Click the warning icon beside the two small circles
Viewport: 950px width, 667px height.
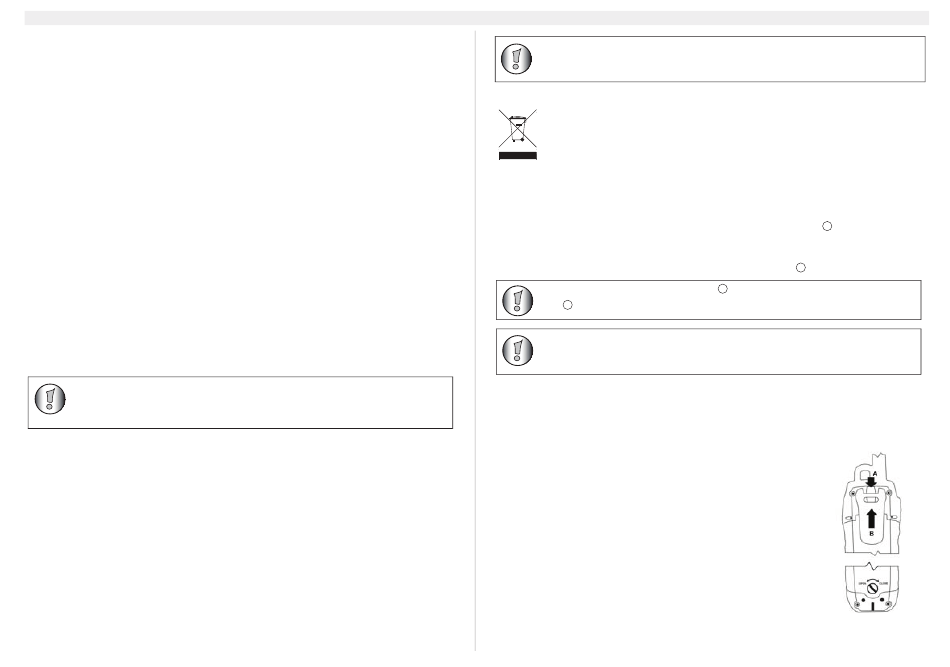coord(517,299)
